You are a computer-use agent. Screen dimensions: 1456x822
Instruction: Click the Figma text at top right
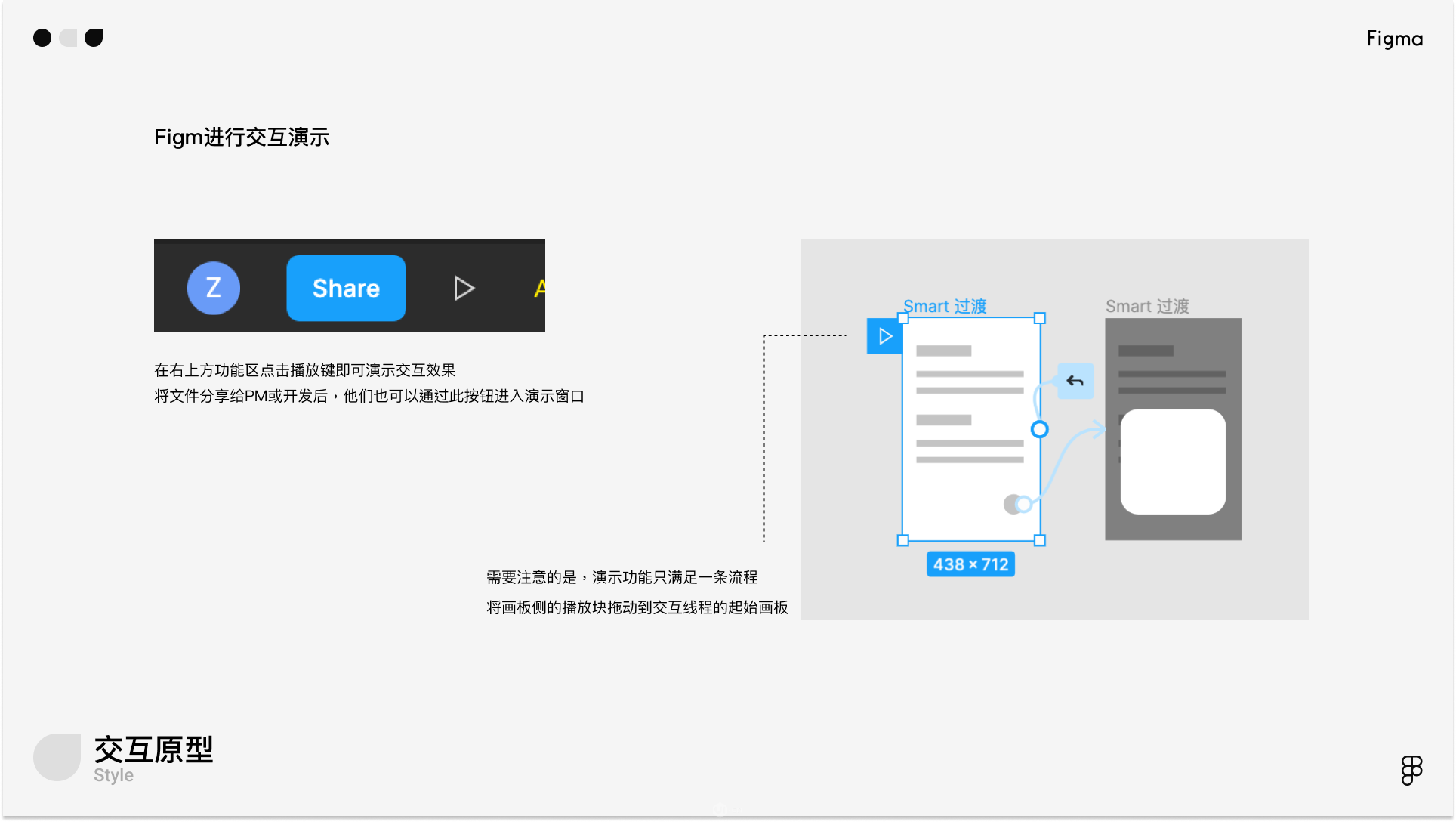pos(1394,39)
